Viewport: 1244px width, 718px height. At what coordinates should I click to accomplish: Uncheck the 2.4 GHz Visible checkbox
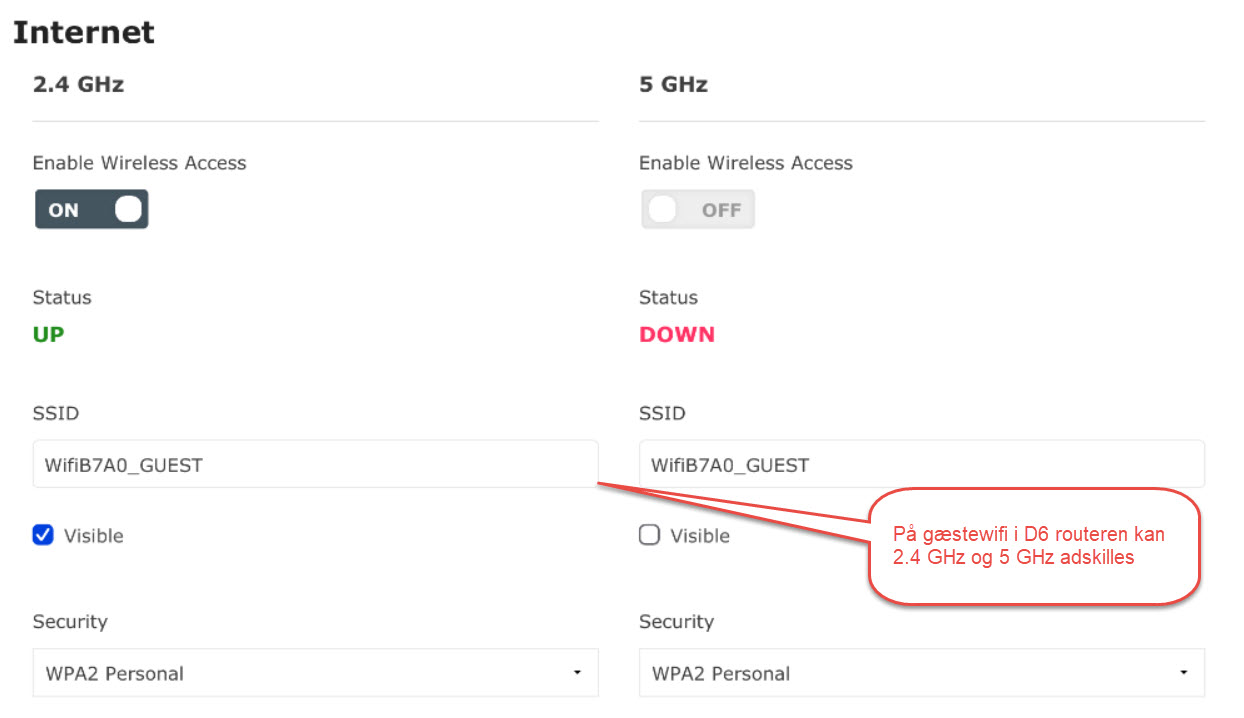(43, 535)
